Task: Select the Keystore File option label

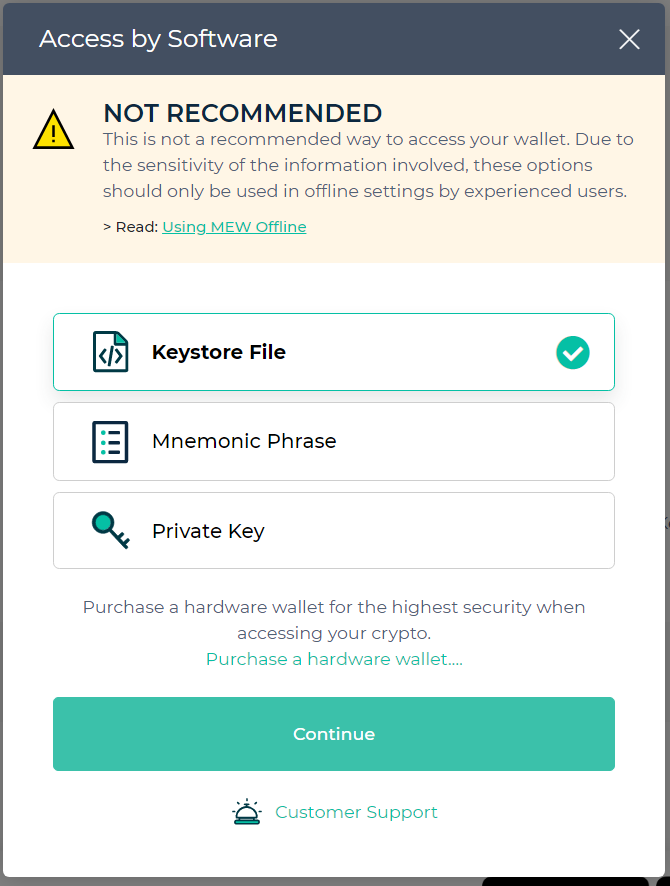Action: (219, 352)
